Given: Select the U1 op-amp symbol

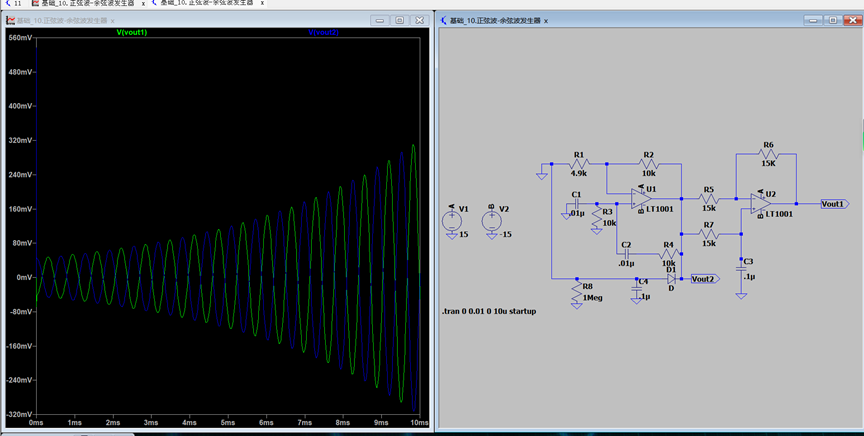Looking at the screenshot, I should [642, 199].
